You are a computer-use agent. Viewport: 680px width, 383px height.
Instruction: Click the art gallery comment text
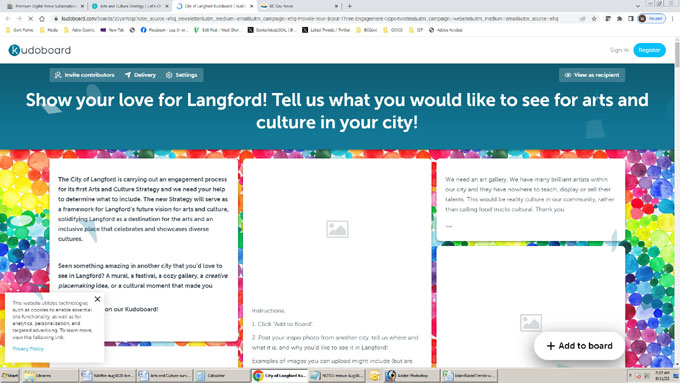coord(530,194)
